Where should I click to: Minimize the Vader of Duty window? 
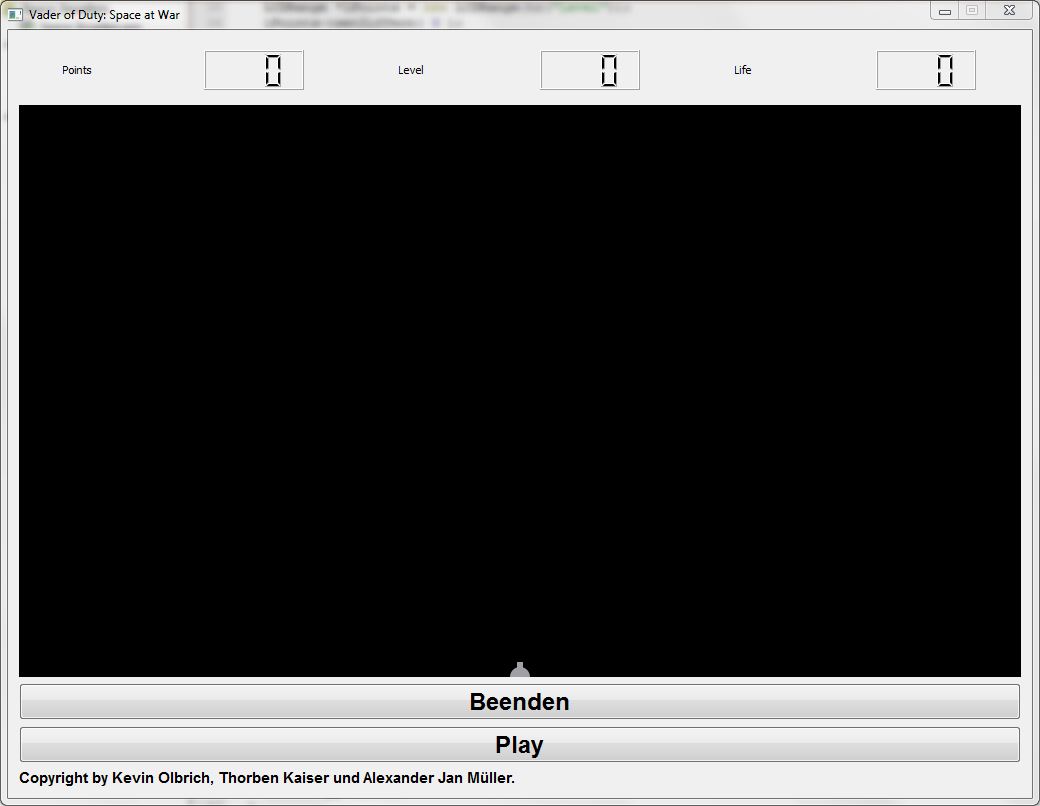point(944,11)
